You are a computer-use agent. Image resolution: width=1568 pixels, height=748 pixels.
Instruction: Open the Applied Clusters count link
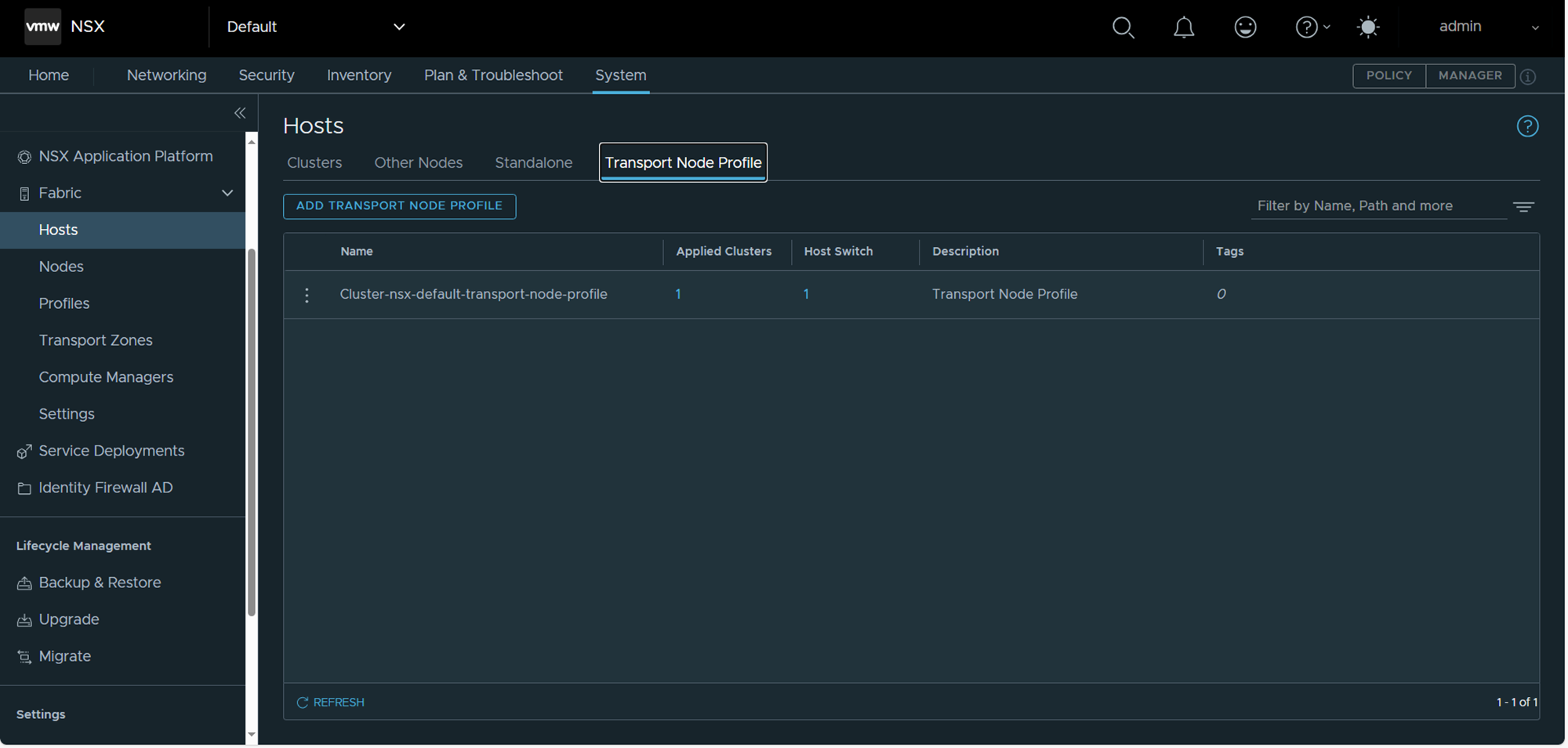[678, 294]
